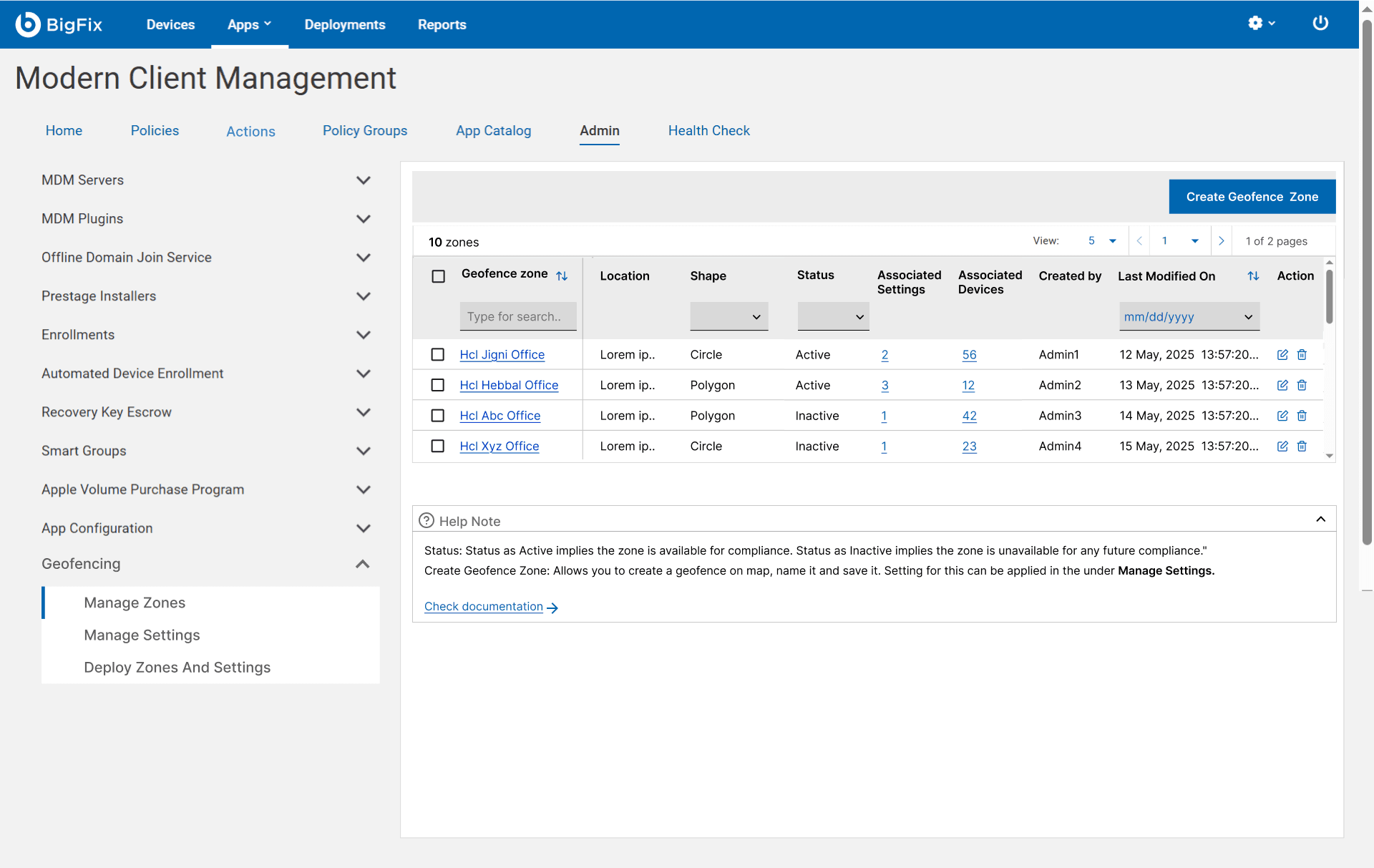Delete the Hcl Xyz Office zone
This screenshot has width=1374, height=868.
1302,447
